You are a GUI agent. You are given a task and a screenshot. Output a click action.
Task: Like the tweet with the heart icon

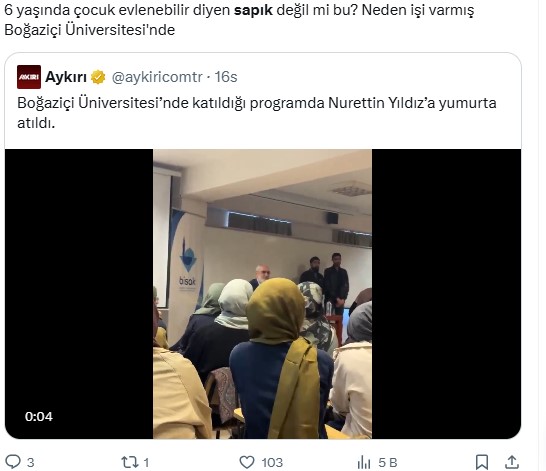(247, 462)
